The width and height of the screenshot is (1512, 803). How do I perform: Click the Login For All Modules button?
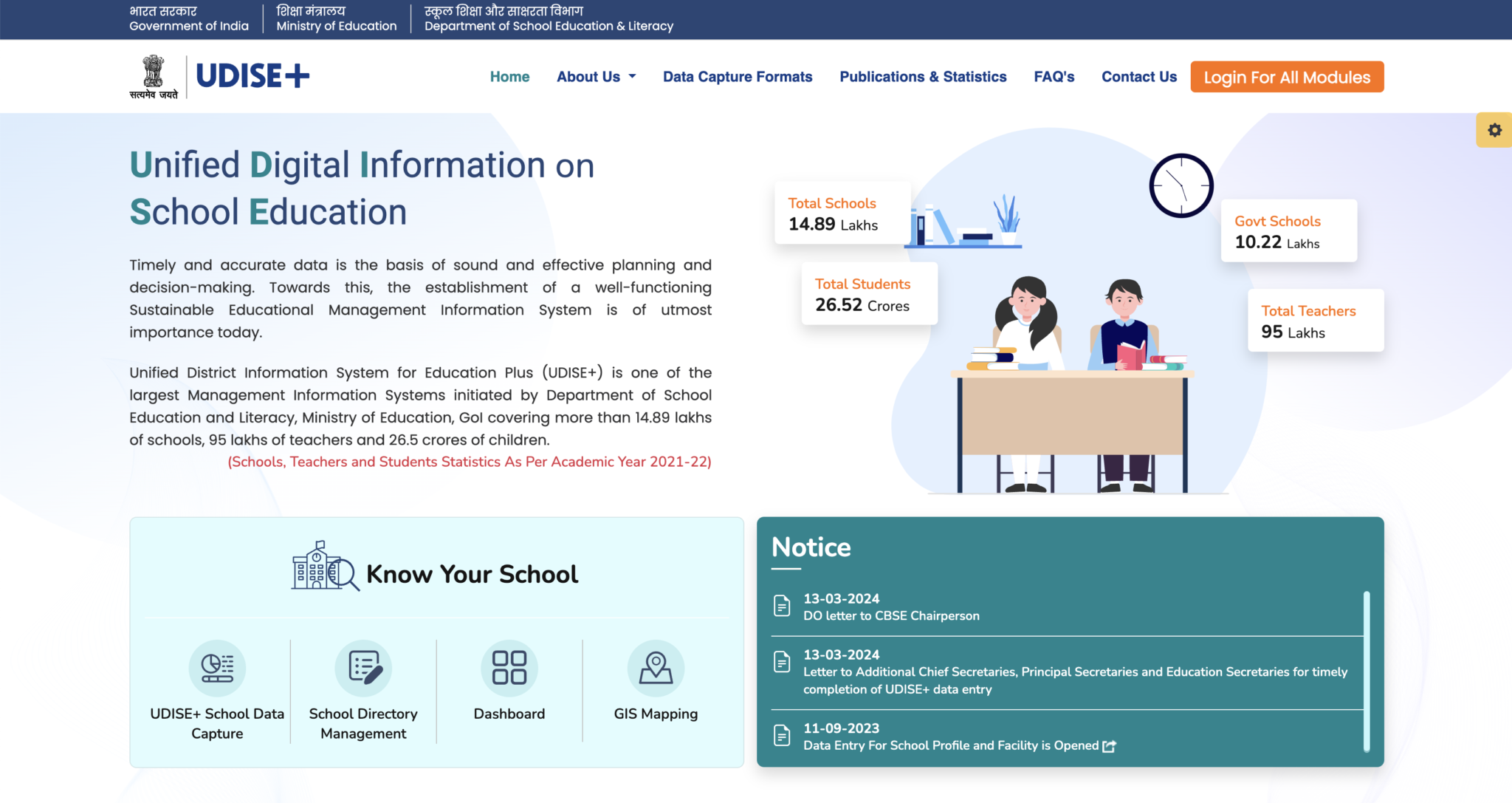click(x=1286, y=76)
